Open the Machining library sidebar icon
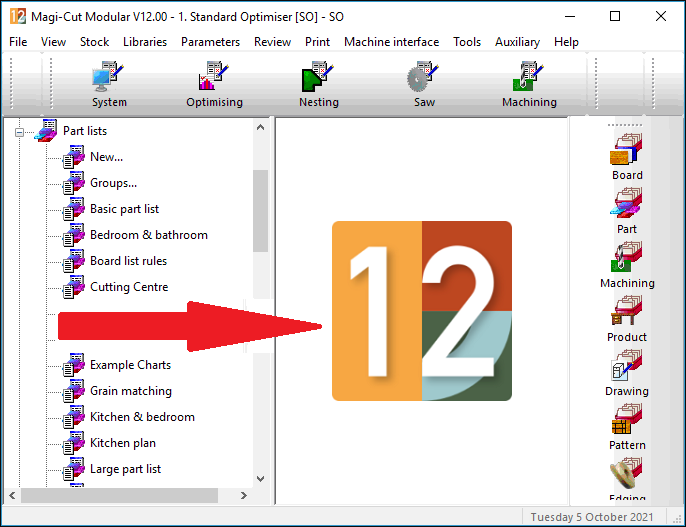The height and width of the screenshot is (527, 686). tap(626, 257)
